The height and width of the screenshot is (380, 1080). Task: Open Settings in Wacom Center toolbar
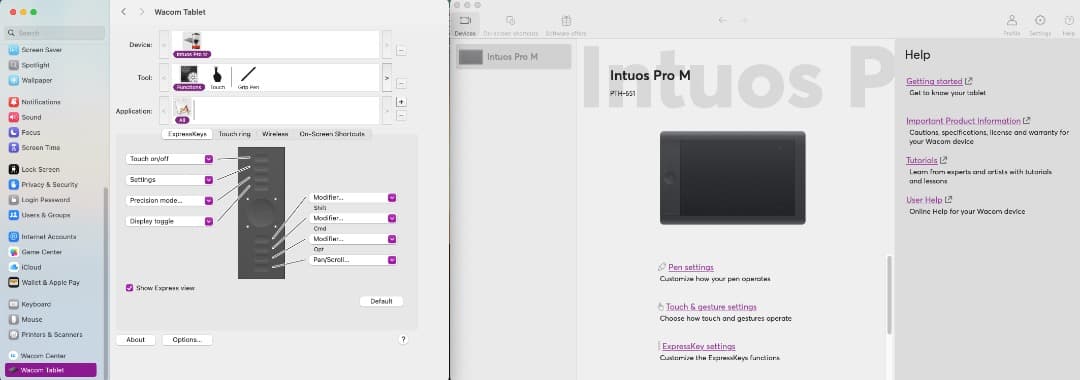pyautogui.click(x=1040, y=25)
